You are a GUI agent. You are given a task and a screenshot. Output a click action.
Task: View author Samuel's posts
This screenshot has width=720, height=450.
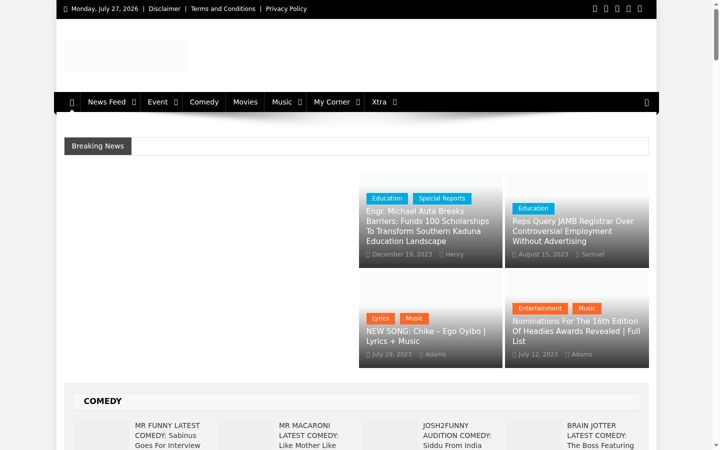(x=592, y=254)
